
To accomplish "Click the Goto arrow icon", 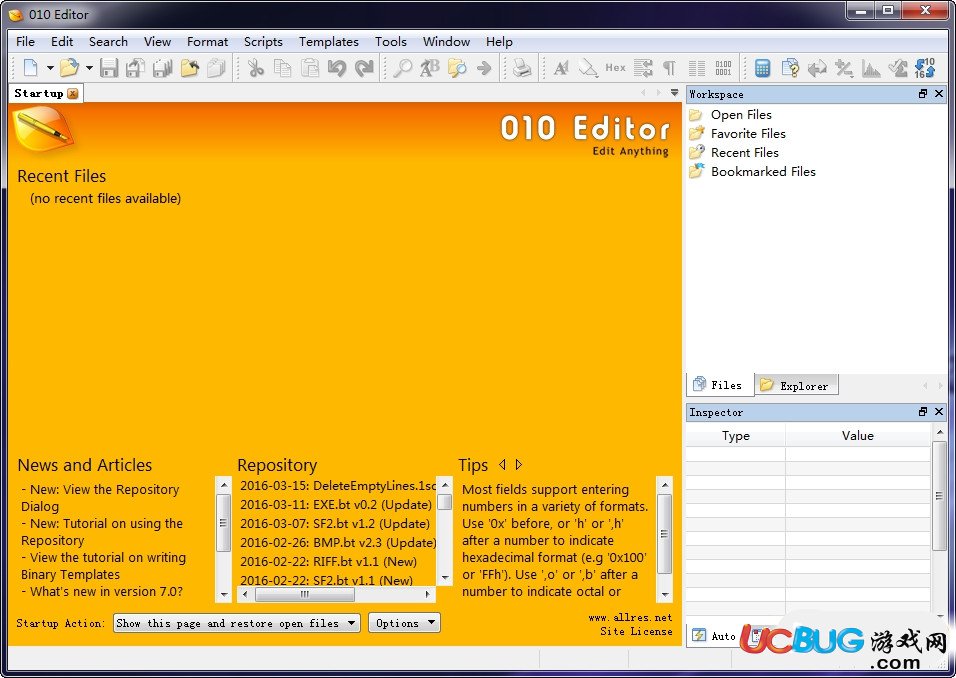I will pos(484,68).
